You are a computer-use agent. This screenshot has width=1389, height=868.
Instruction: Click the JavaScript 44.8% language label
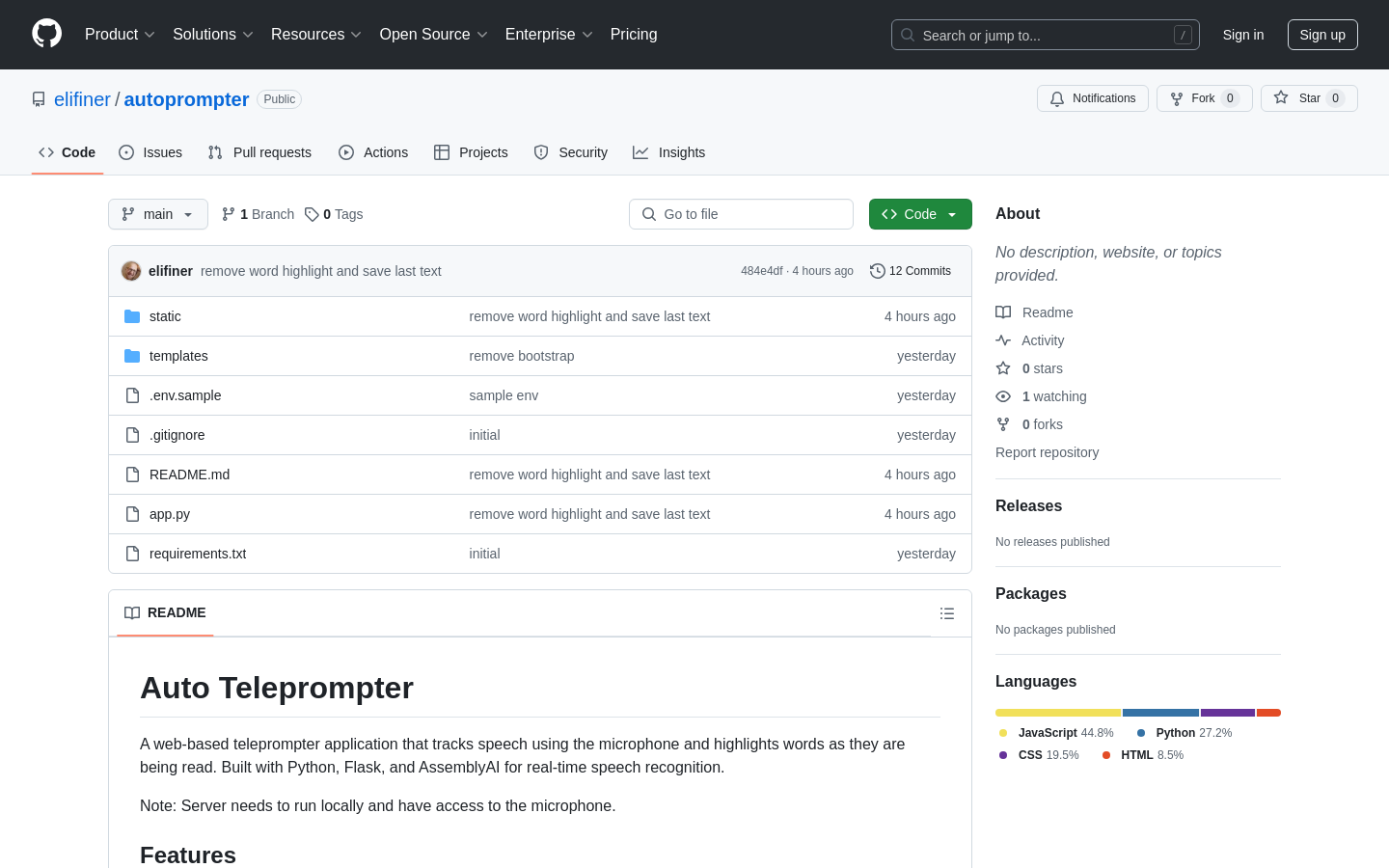[x=1056, y=733]
